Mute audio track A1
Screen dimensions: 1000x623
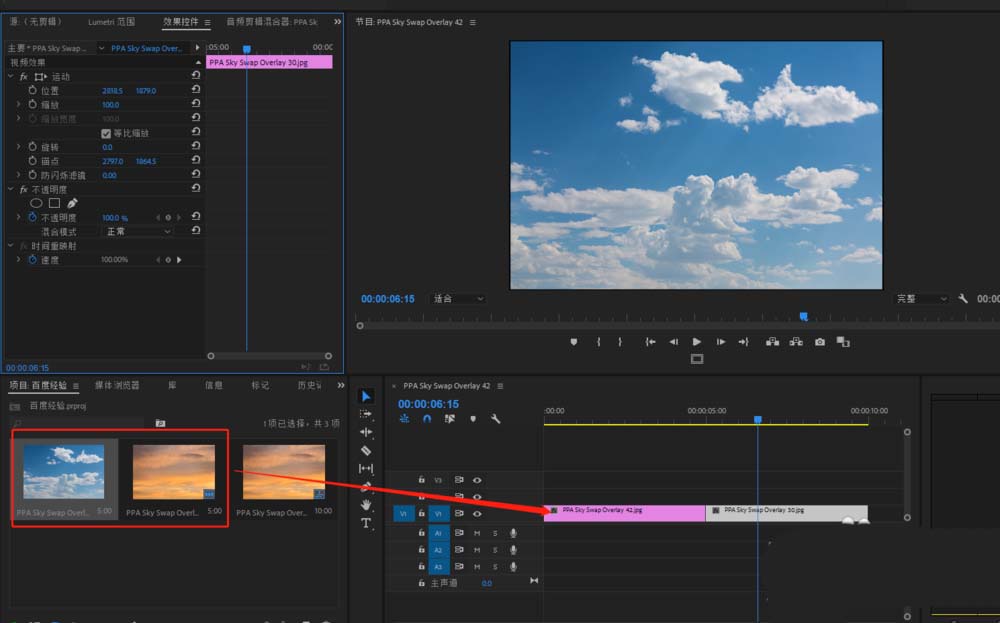(x=477, y=533)
